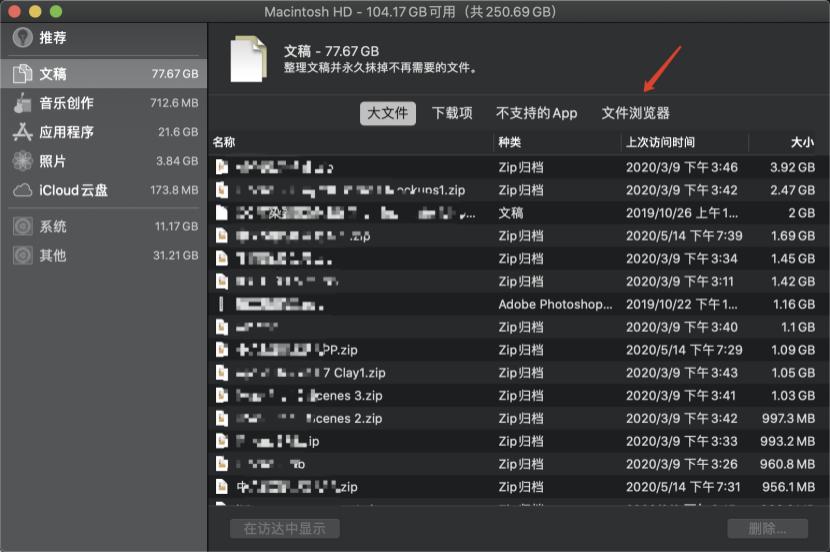Click the 77.67 GB size in sidebar
The height and width of the screenshot is (552, 830).
pyautogui.click(x=175, y=74)
